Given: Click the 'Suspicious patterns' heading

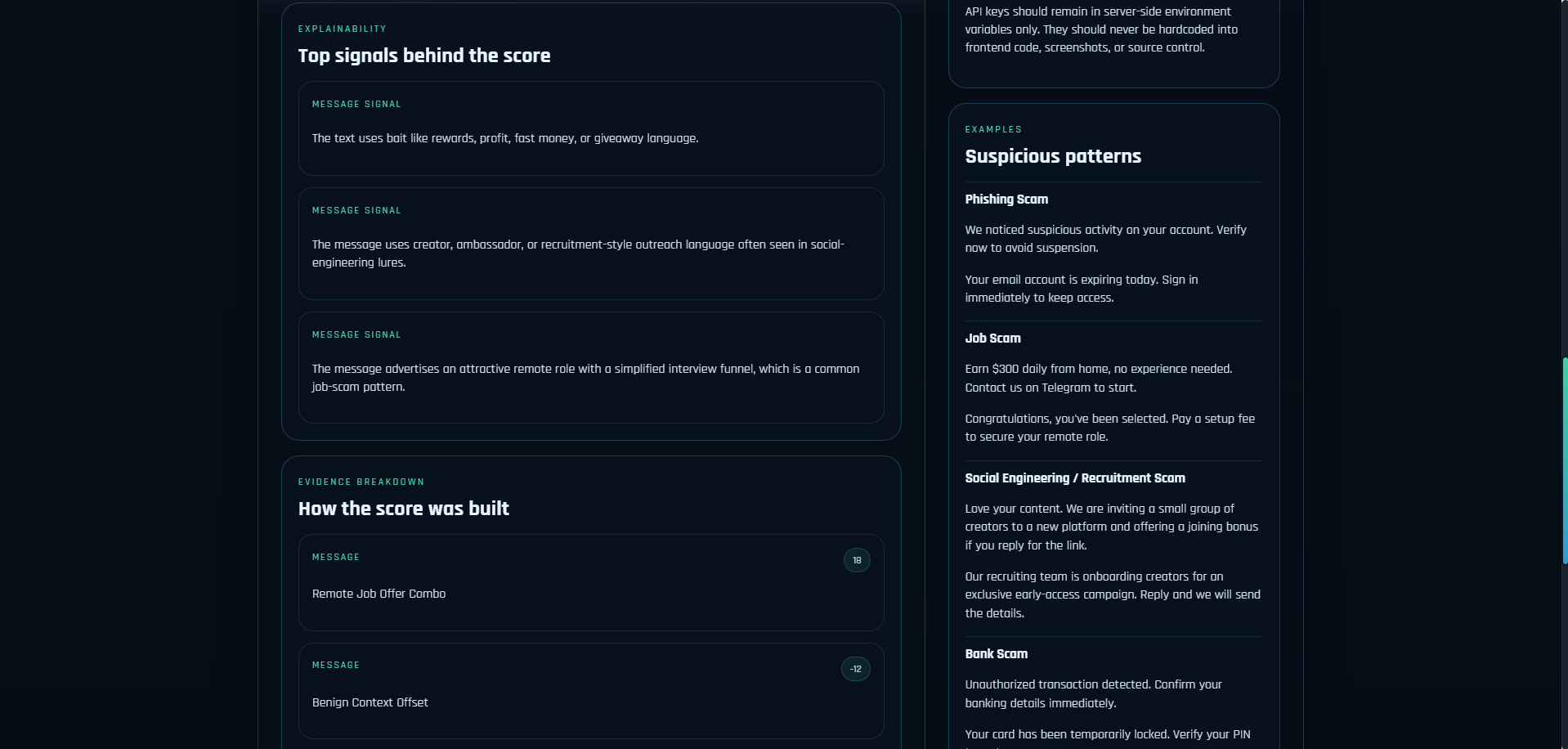Looking at the screenshot, I should click(x=1052, y=156).
